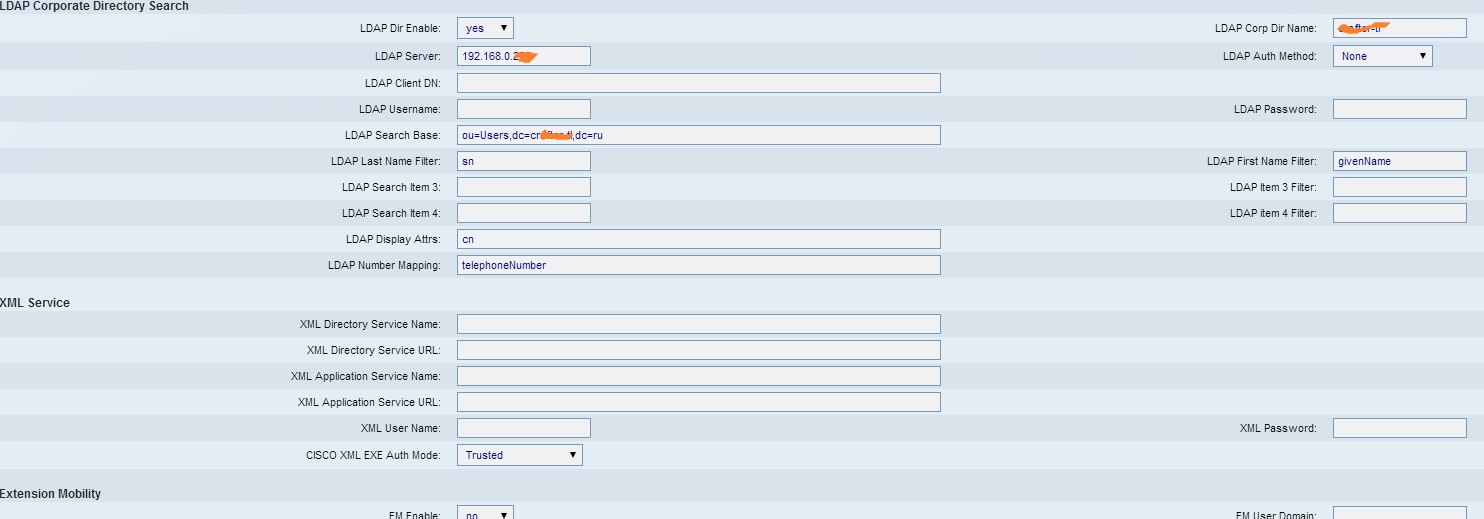Edit the LDAP Number Mapping field

click(x=698, y=265)
